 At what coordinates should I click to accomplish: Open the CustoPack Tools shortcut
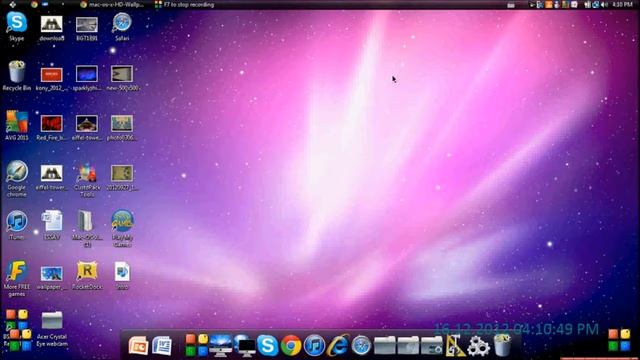click(x=87, y=180)
